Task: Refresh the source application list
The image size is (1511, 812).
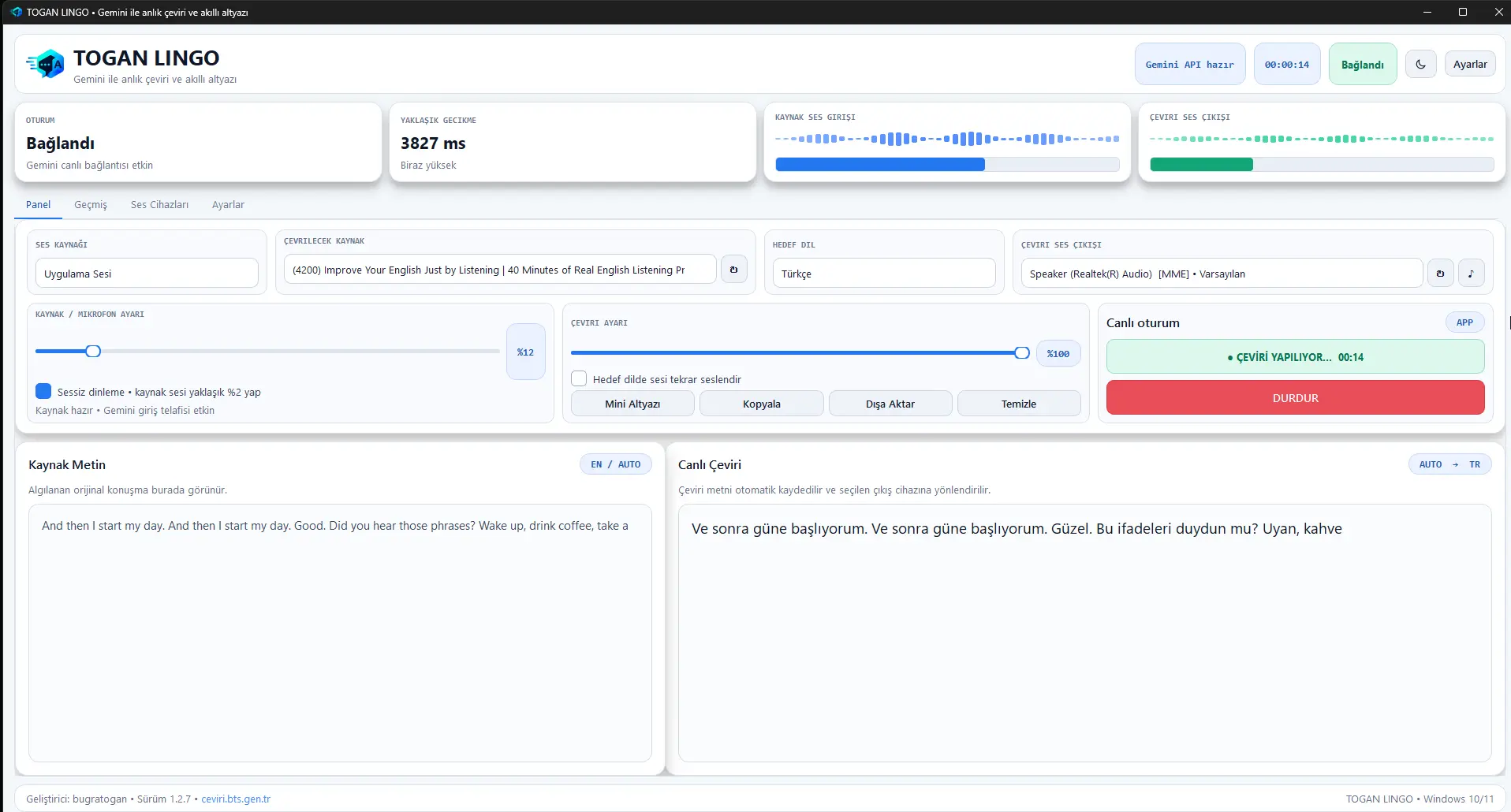Action: (733, 270)
